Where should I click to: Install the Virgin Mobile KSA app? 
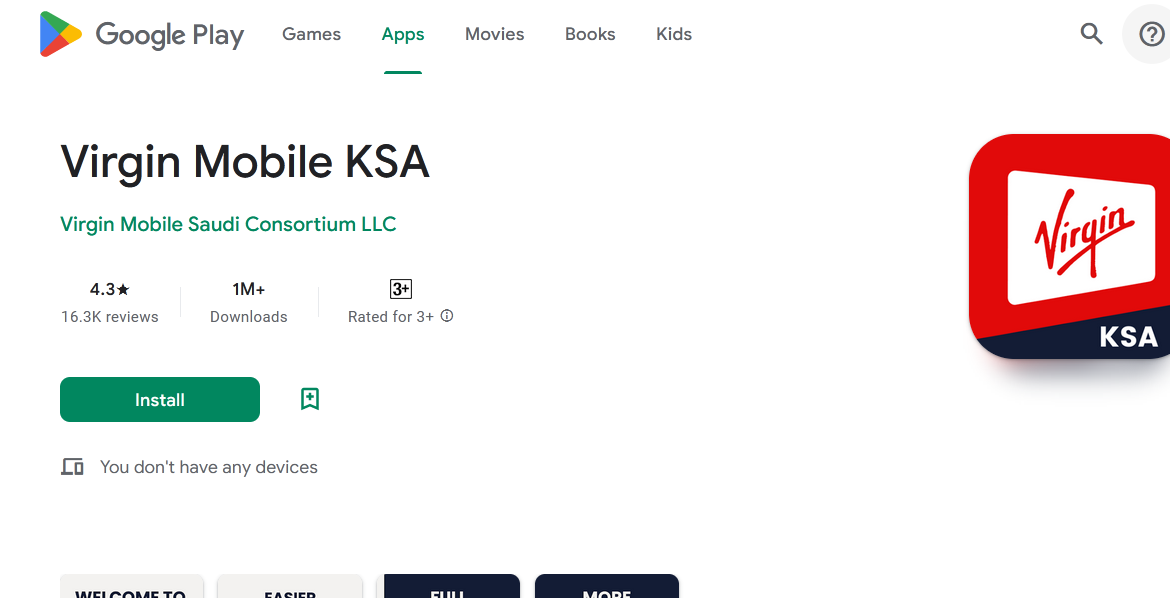point(160,399)
